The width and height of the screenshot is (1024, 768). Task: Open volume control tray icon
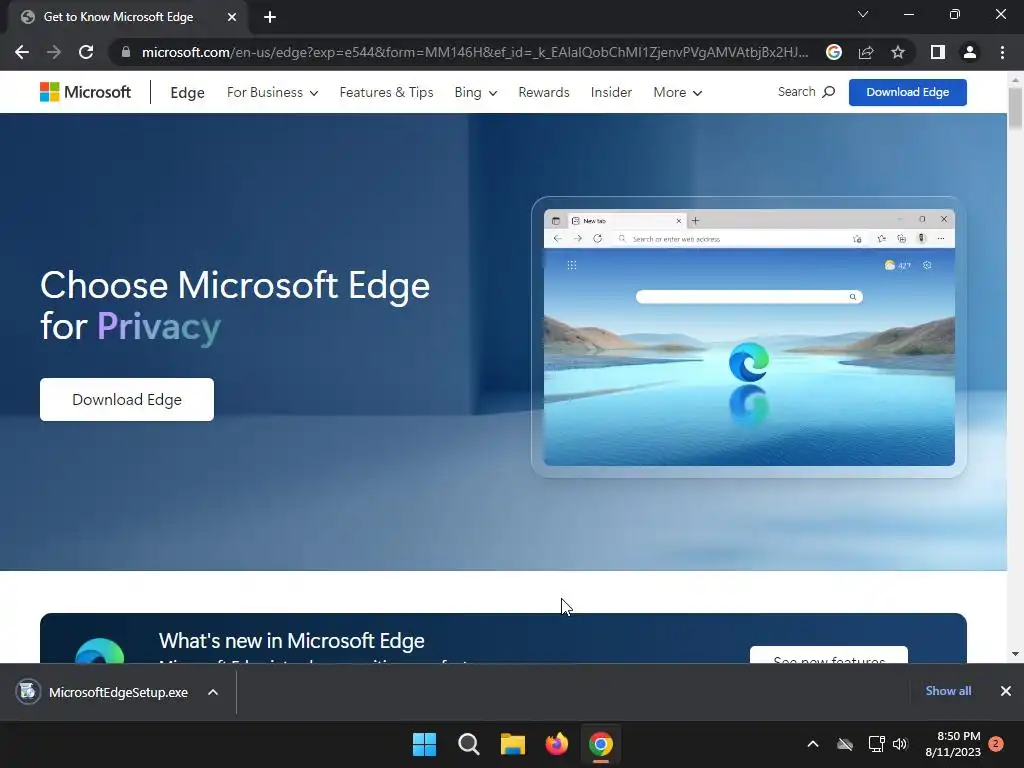[x=900, y=744]
